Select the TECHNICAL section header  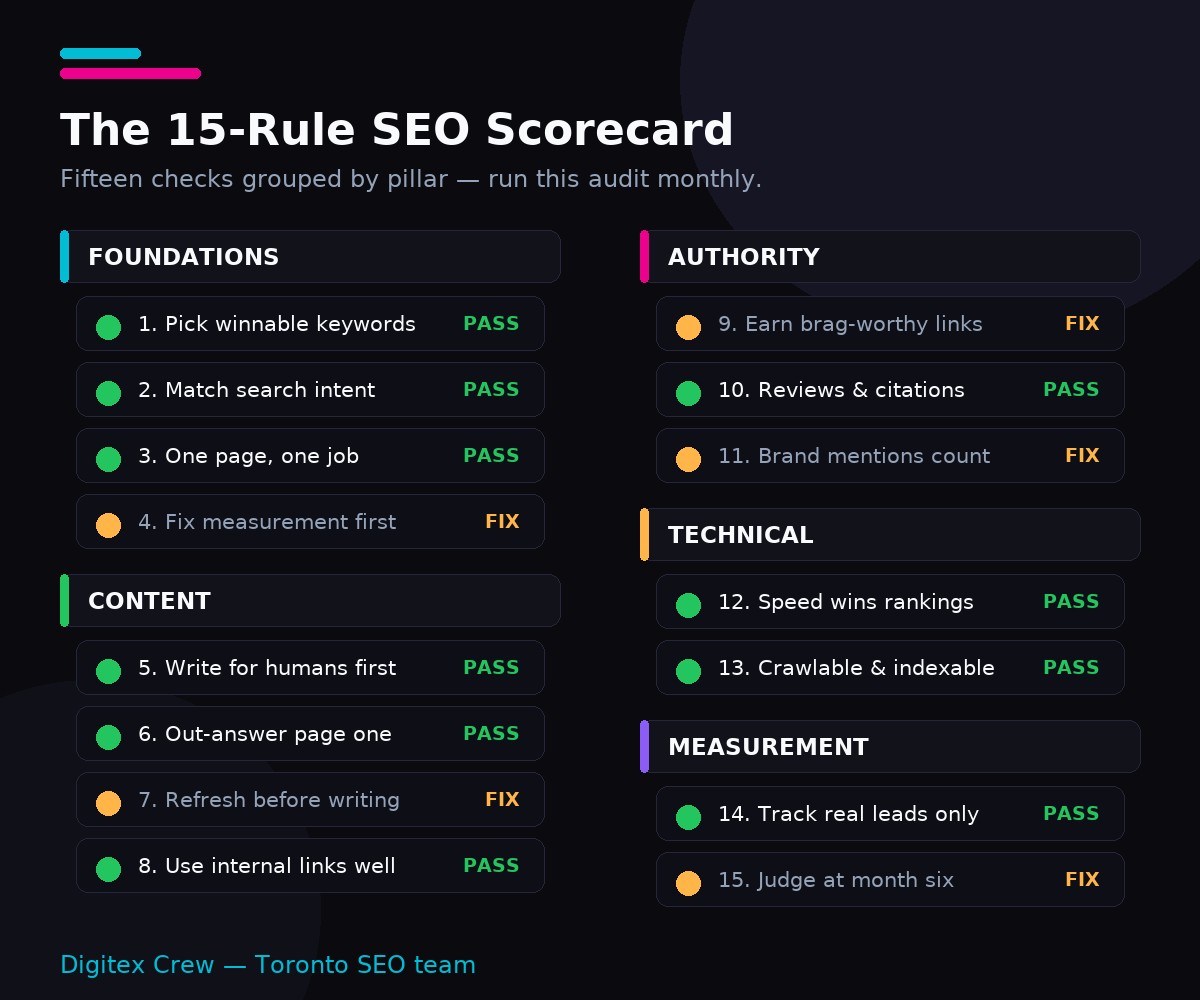click(890, 535)
